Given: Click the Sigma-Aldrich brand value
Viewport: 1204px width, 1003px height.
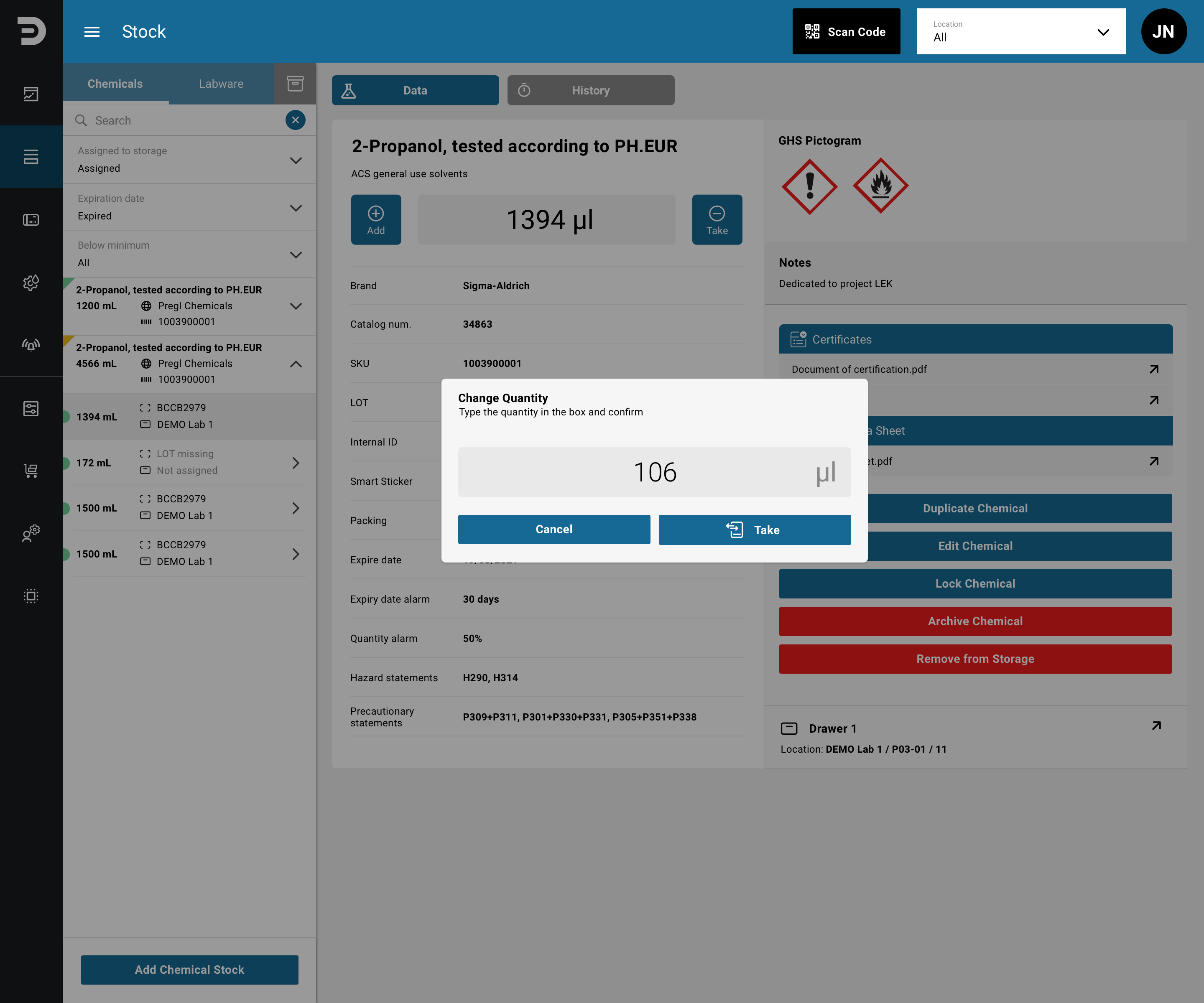Looking at the screenshot, I should point(496,285).
